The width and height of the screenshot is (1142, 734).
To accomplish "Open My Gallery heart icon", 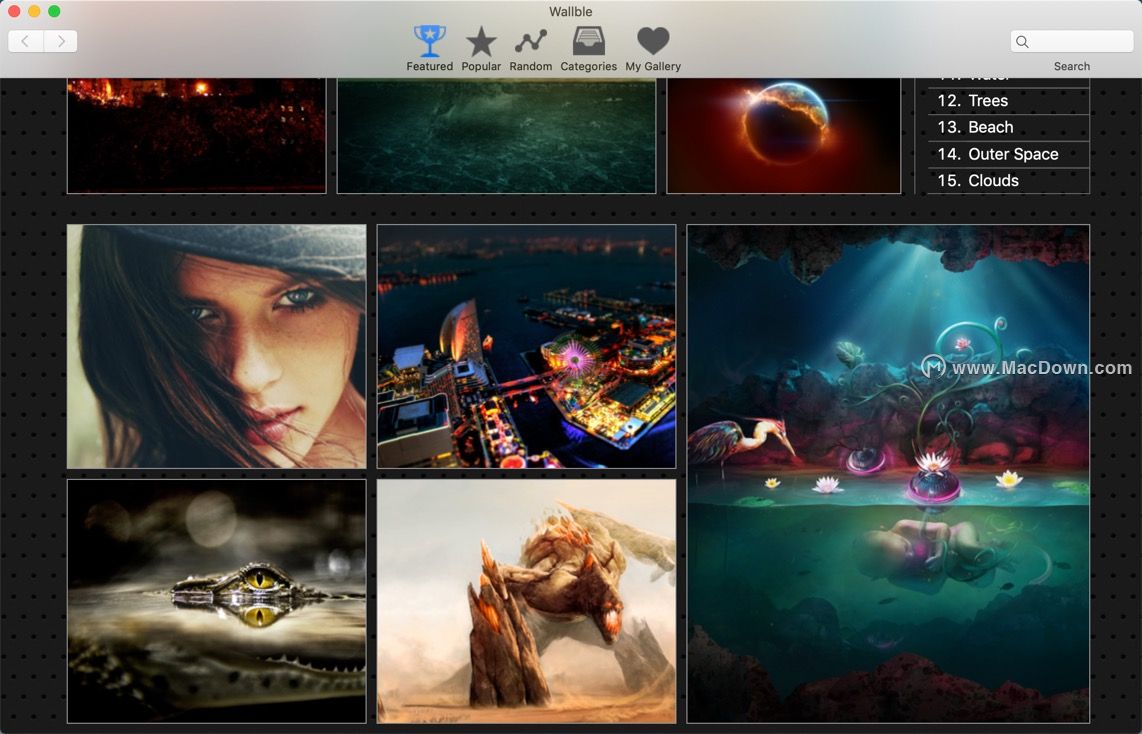I will (x=653, y=42).
